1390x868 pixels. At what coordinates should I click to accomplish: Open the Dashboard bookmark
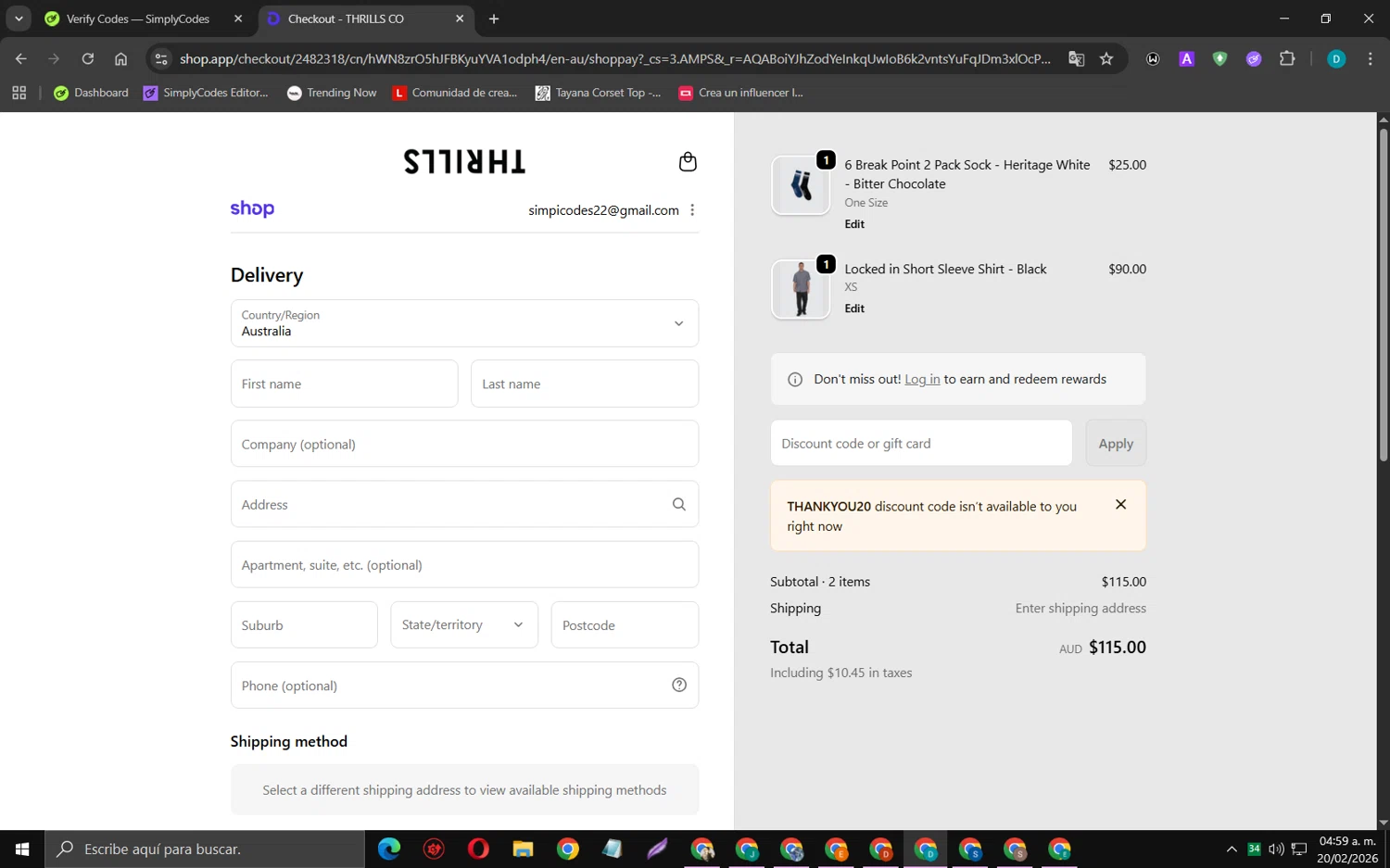[91, 93]
